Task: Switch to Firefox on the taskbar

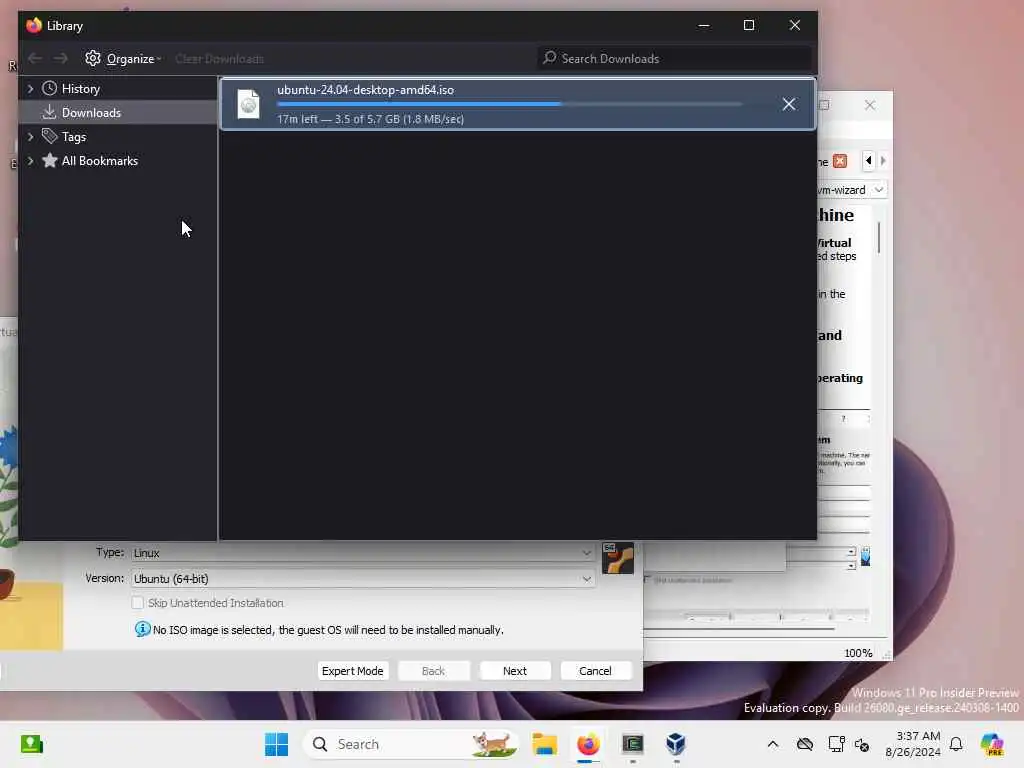Action: pyautogui.click(x=588, y=744)
